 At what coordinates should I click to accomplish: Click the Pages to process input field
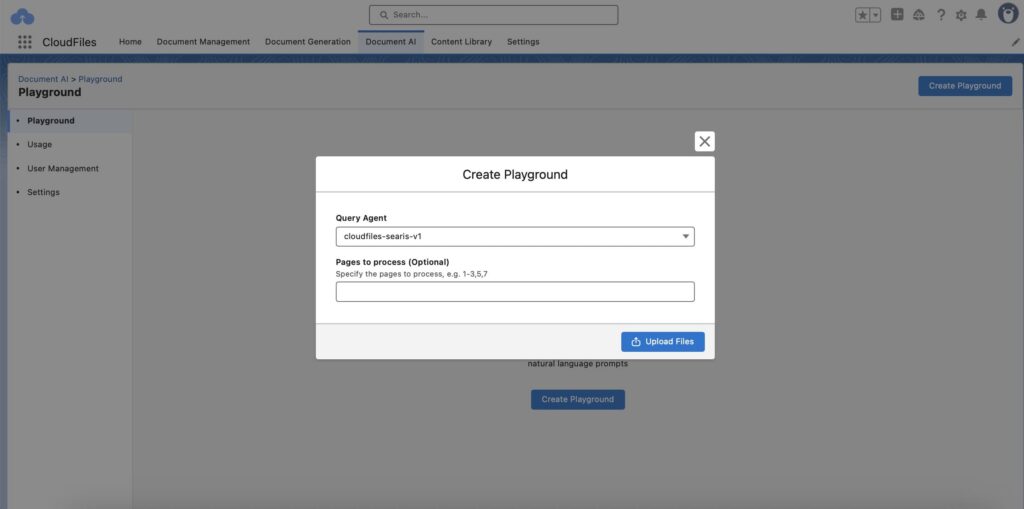click(x=515, y=291)
